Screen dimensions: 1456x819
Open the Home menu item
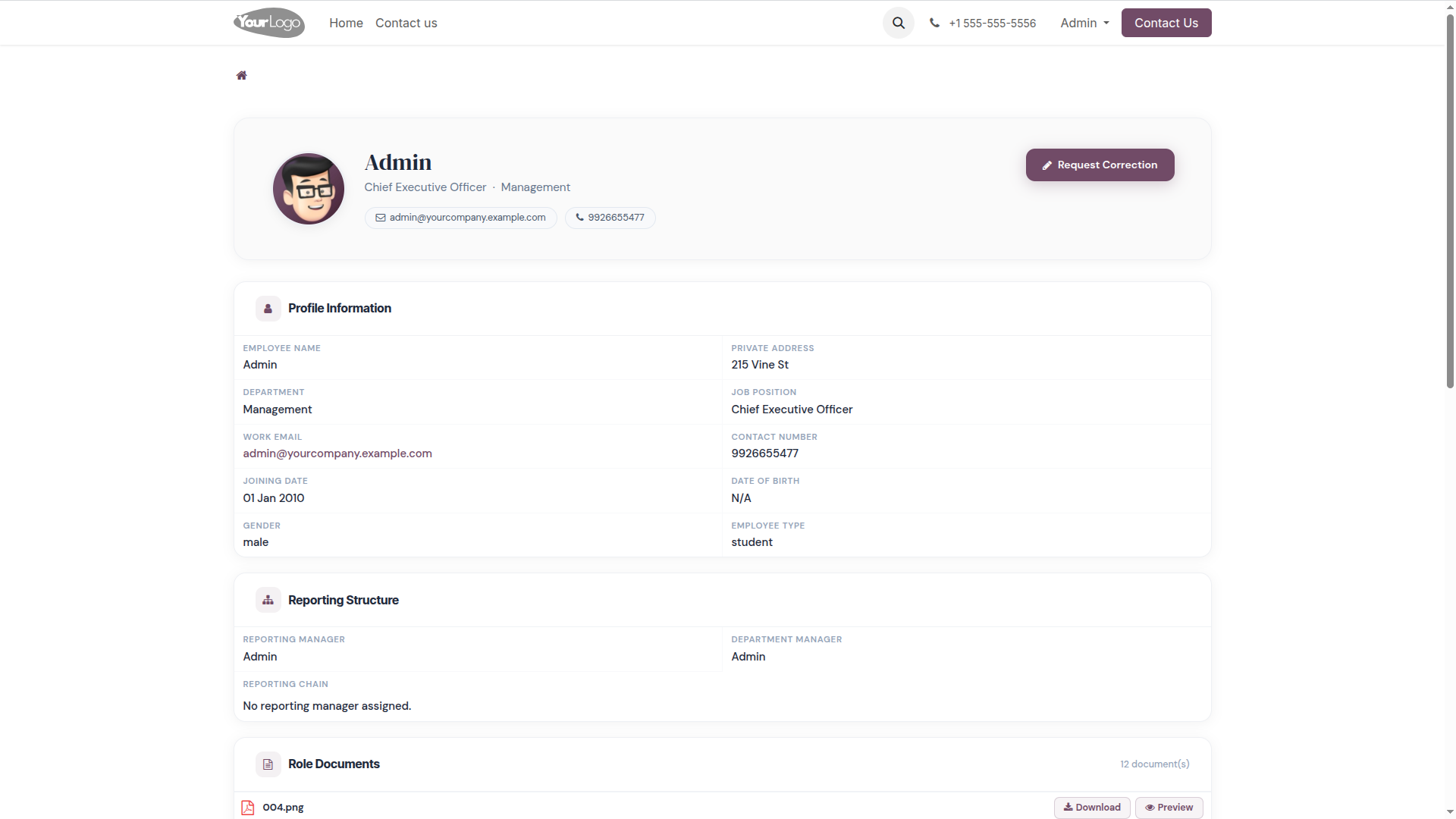point(346,23)
